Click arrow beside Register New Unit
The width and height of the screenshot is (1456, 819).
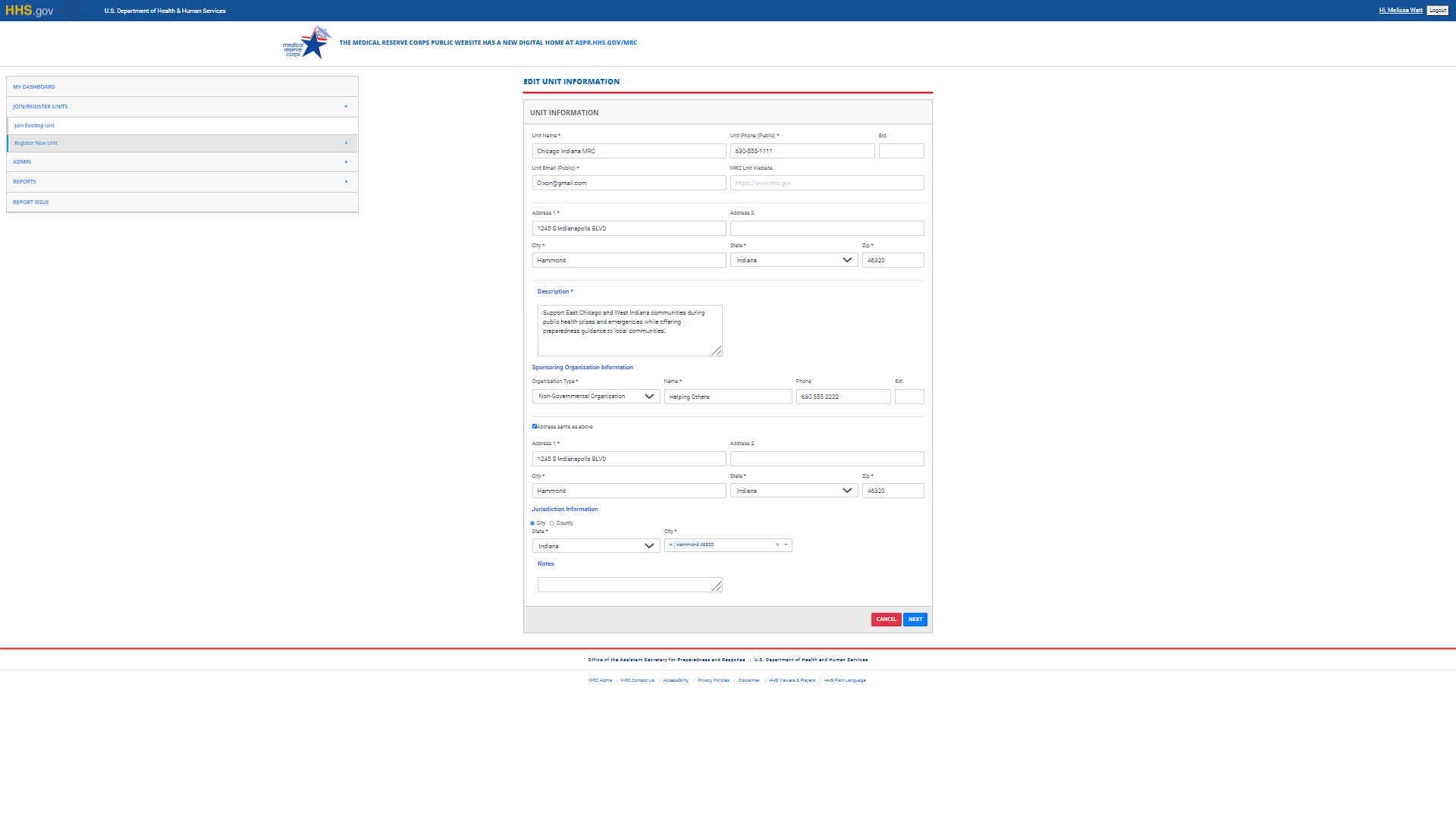(x=346, y=143)
